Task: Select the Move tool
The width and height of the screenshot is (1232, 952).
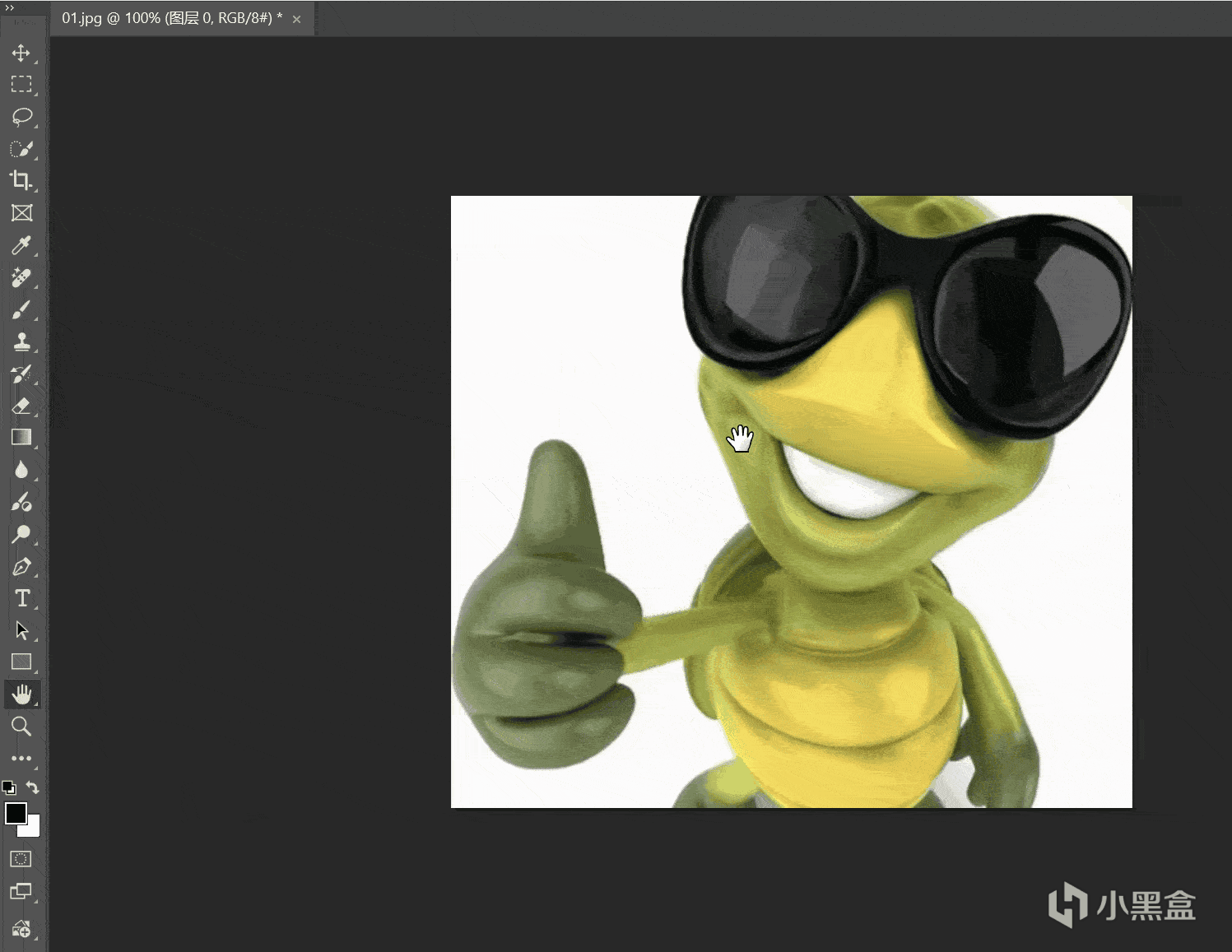Action: [21, 53]
